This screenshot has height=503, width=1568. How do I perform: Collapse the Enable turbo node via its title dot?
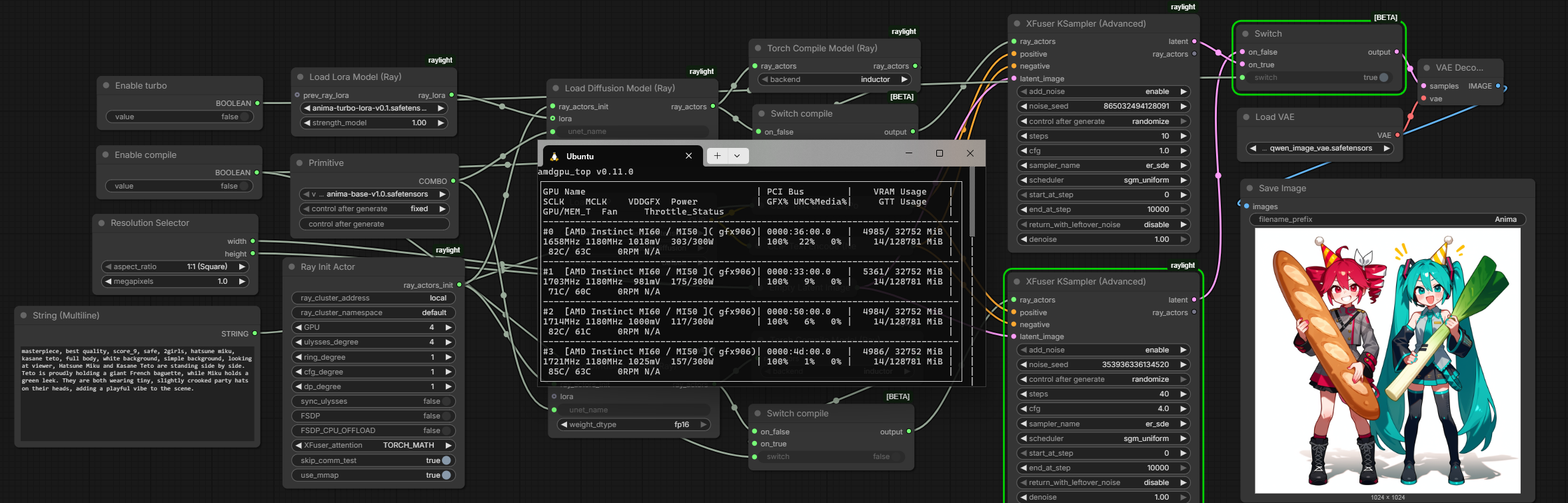106,85
